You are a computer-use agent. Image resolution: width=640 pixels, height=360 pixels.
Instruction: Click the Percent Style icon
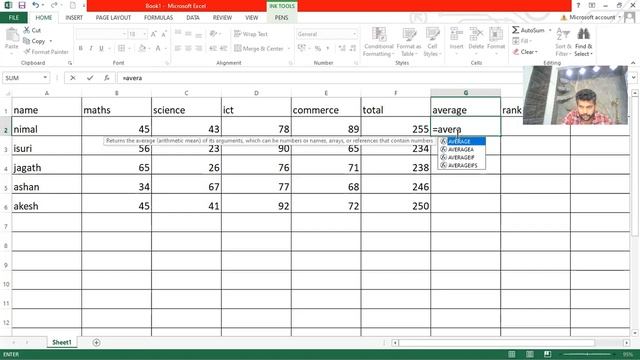[318, 49]
